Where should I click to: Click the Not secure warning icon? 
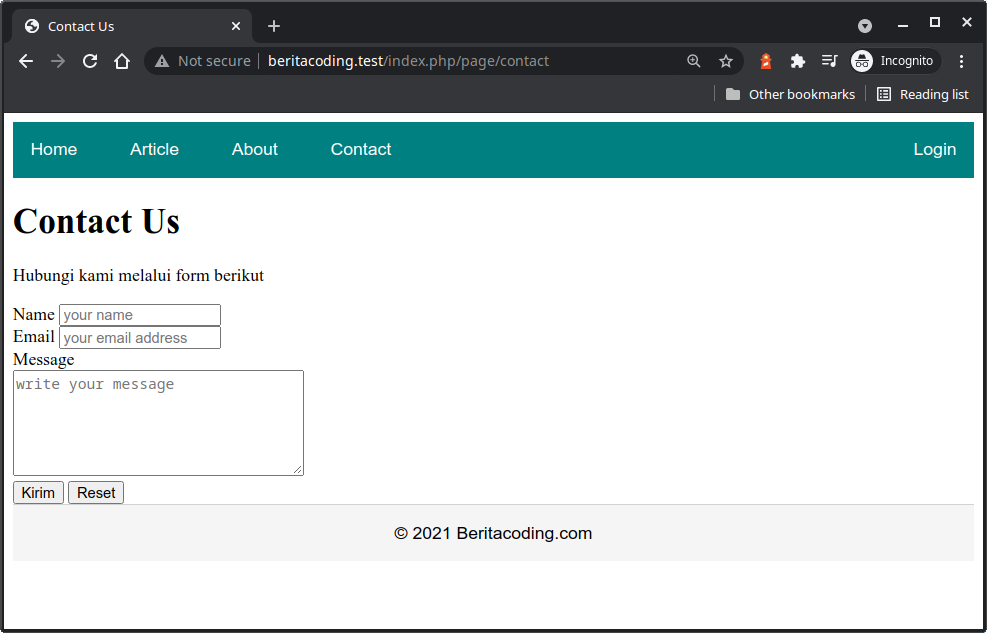point(162,61)
